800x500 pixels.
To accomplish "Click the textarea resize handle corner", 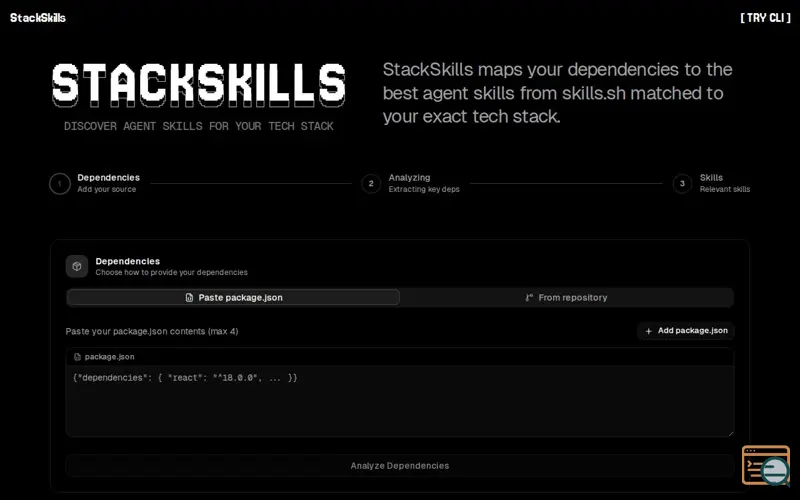I will pyautogui.click(x=731, y=434).
